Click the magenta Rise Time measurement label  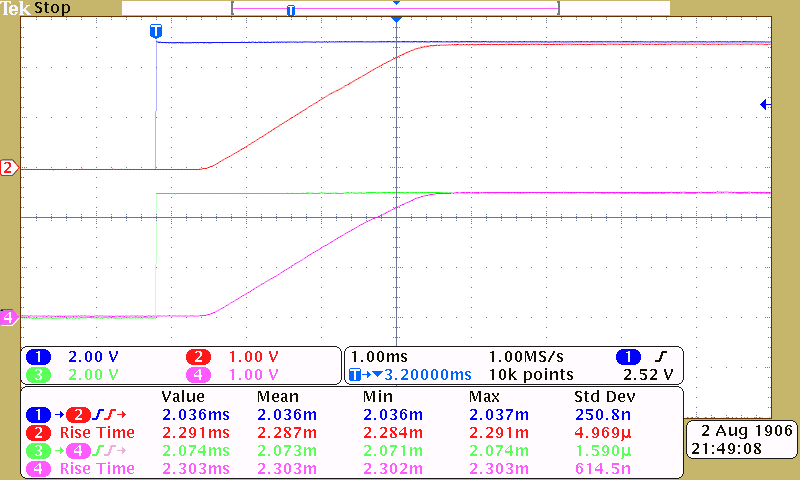pyautogui.click(x=97, y=469)
